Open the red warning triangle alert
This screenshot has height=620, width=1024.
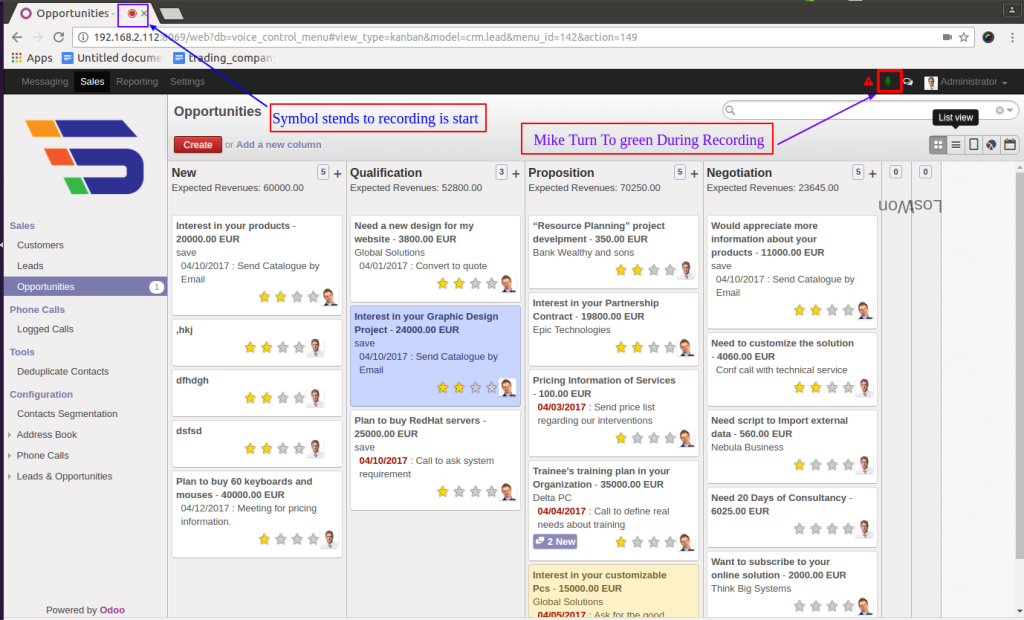click(x=868, y=82)
